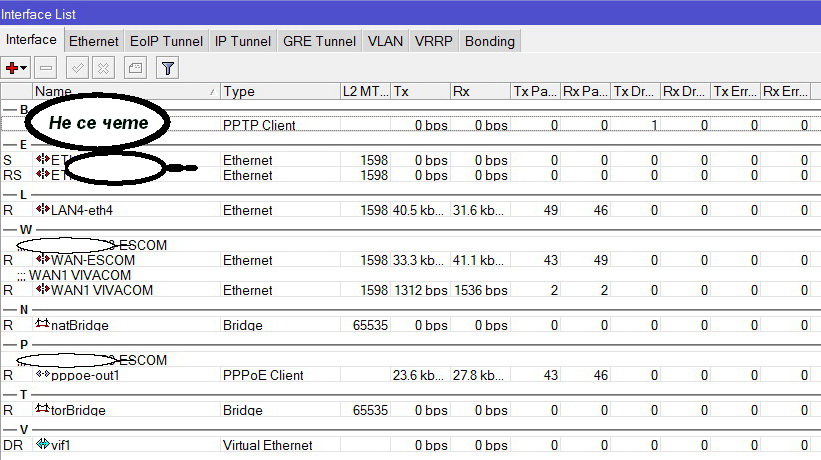The width and height of the screenshot is (821, 460).
Task: Click the natBridge bridge icon
Action: pos(42,325)
